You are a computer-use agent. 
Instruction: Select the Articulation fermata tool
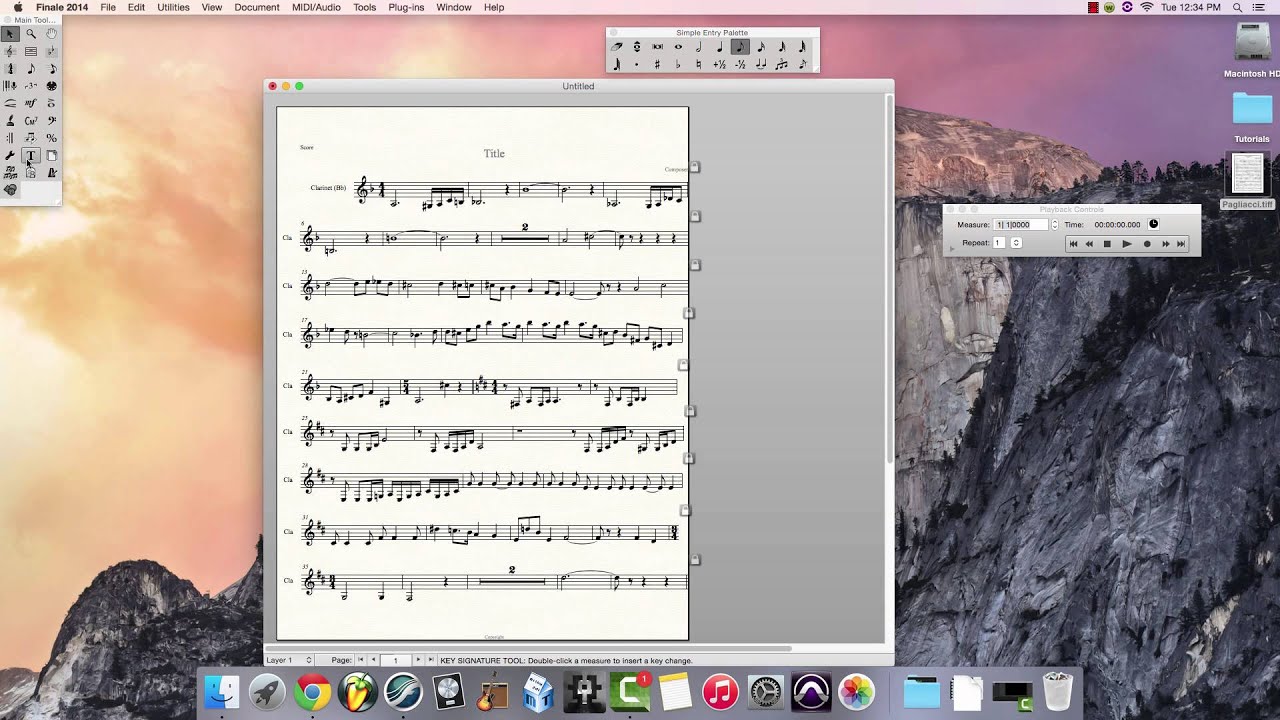point(52,103)
